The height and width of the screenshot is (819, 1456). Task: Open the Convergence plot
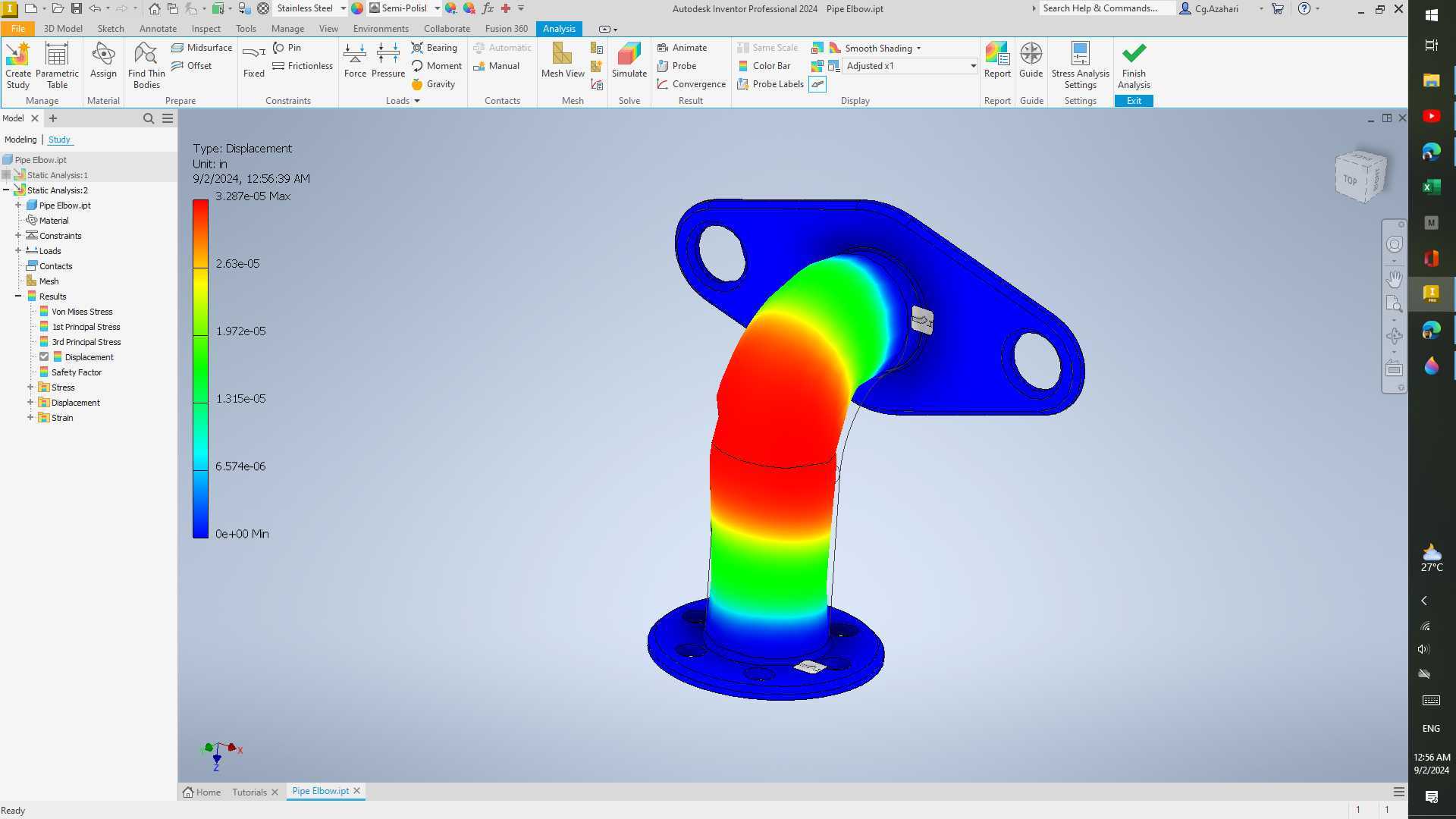[x=691, y=84]
